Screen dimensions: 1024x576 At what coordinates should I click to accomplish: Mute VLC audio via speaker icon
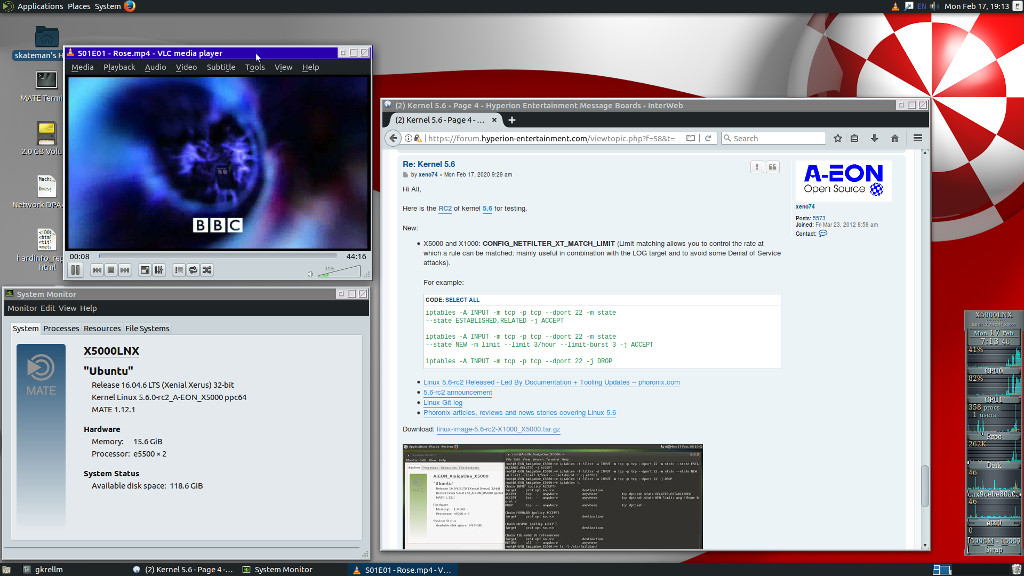310,274
